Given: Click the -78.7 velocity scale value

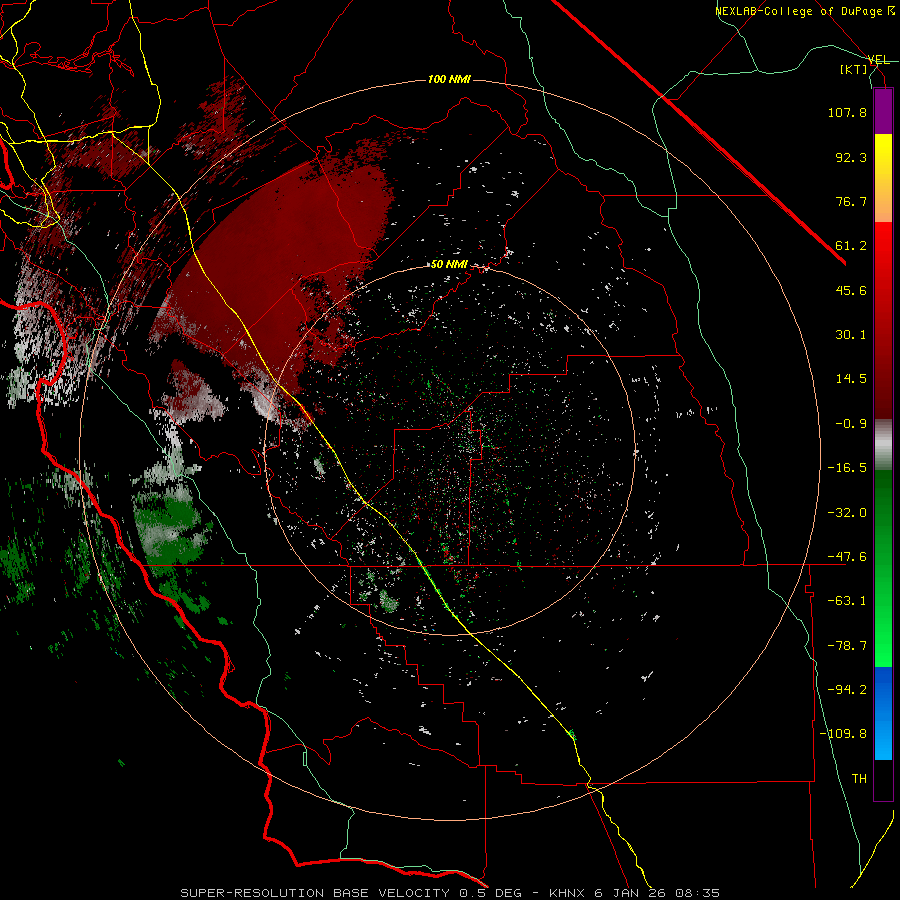Looking at the screenshot, I should (x=847, y=646).
